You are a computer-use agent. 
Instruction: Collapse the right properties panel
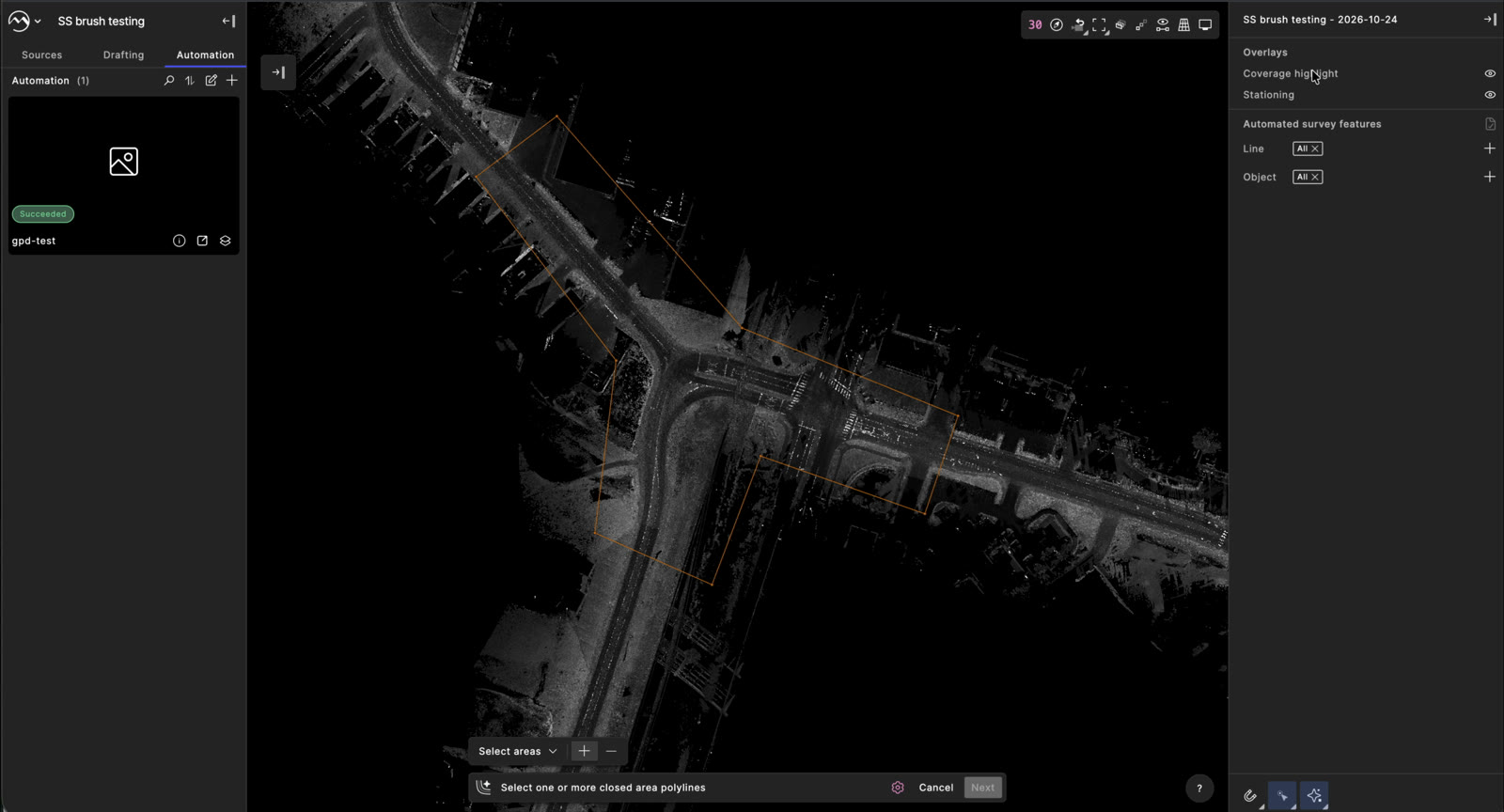1490,20
